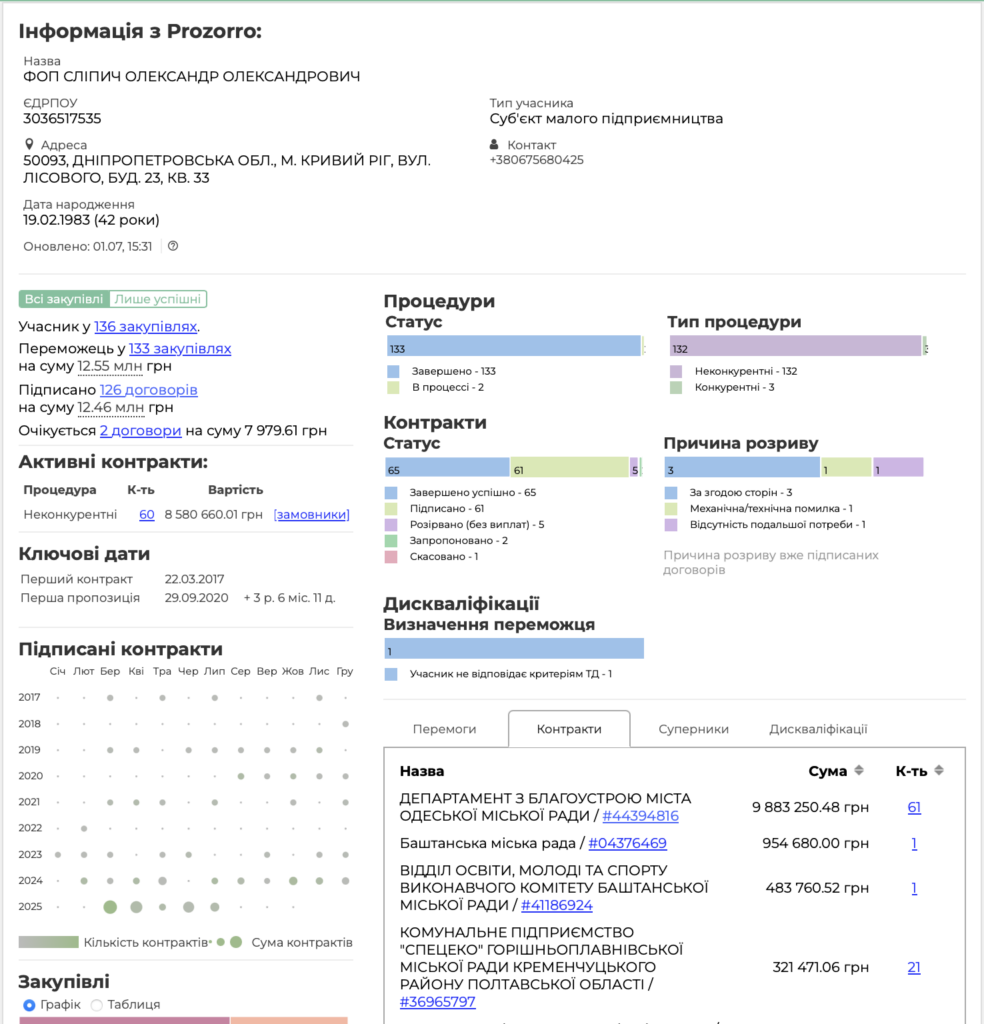Select the Графік radio button
Viewport: 984px width, 1024px height.
(x=29, y=1004)
